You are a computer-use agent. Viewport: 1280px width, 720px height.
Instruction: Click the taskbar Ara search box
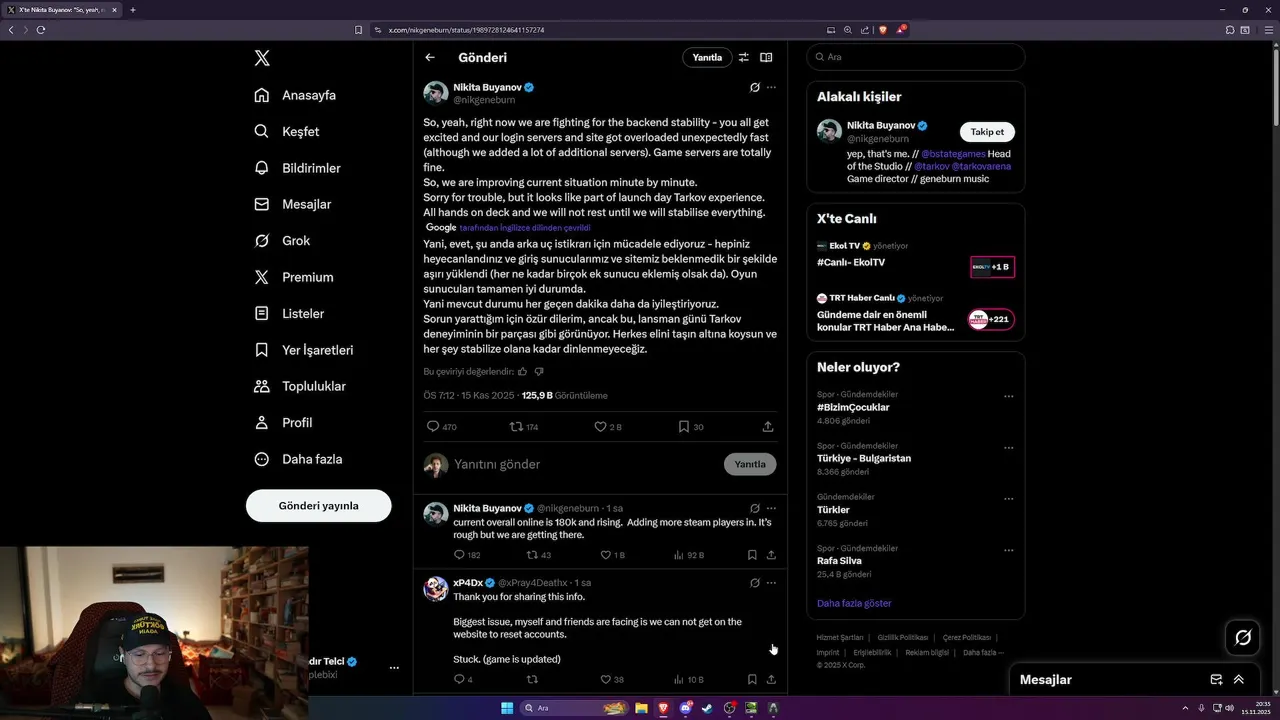tap(573, 708)
